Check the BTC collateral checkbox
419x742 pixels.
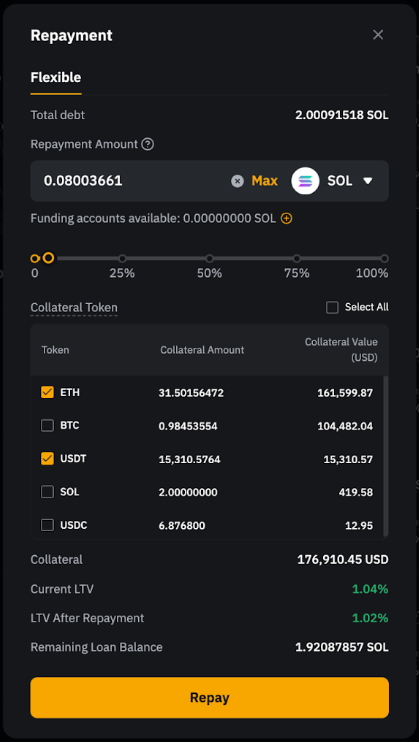click(x=47, y=426)
